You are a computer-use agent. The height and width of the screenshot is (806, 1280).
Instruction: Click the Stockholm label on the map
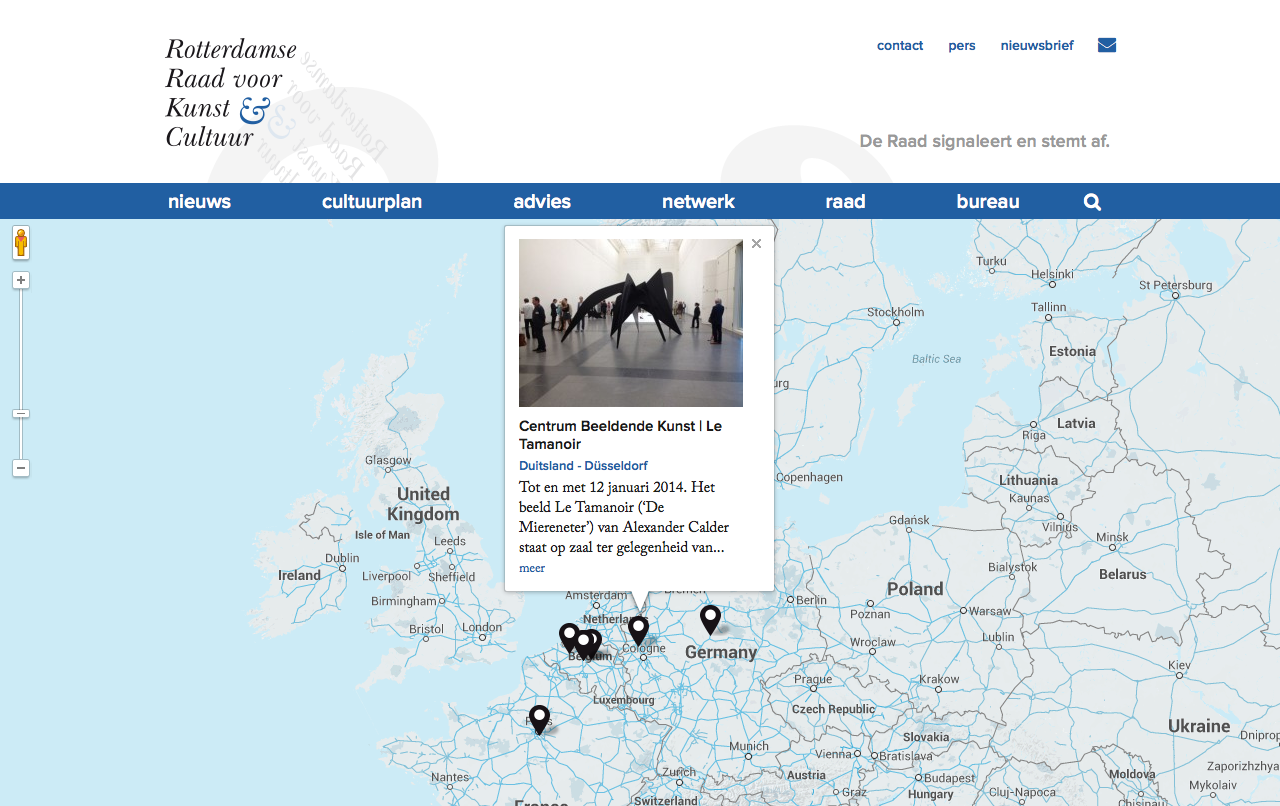pos(895,312)
